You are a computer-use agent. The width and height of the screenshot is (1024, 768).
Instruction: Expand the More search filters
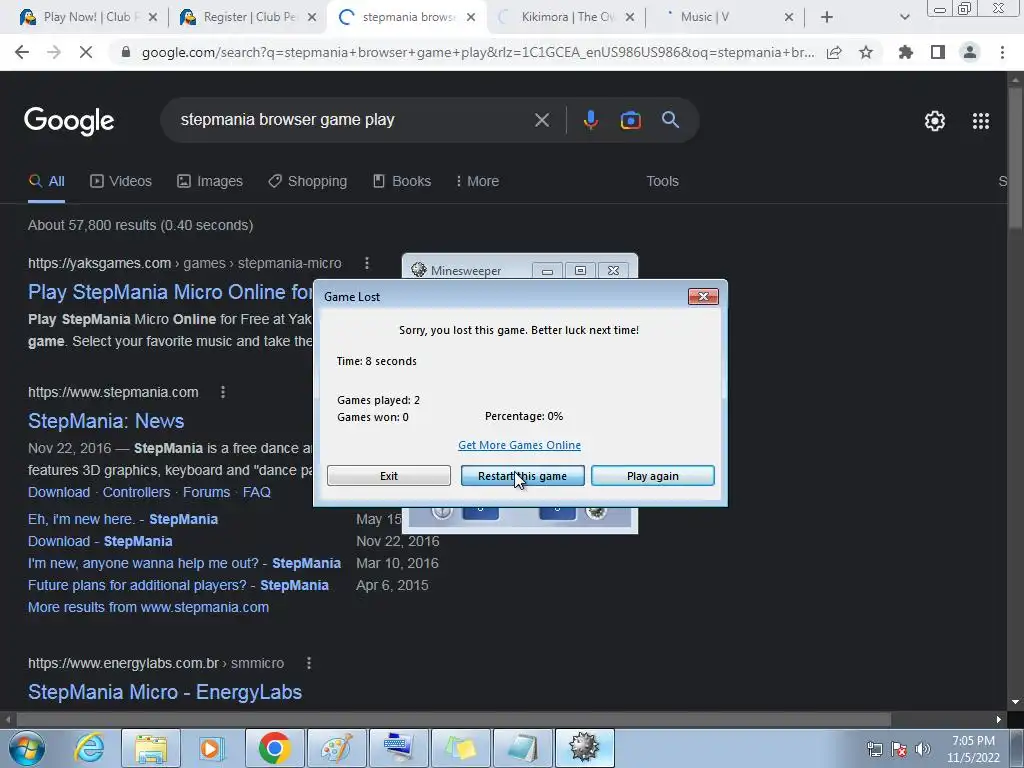(477, 181)
